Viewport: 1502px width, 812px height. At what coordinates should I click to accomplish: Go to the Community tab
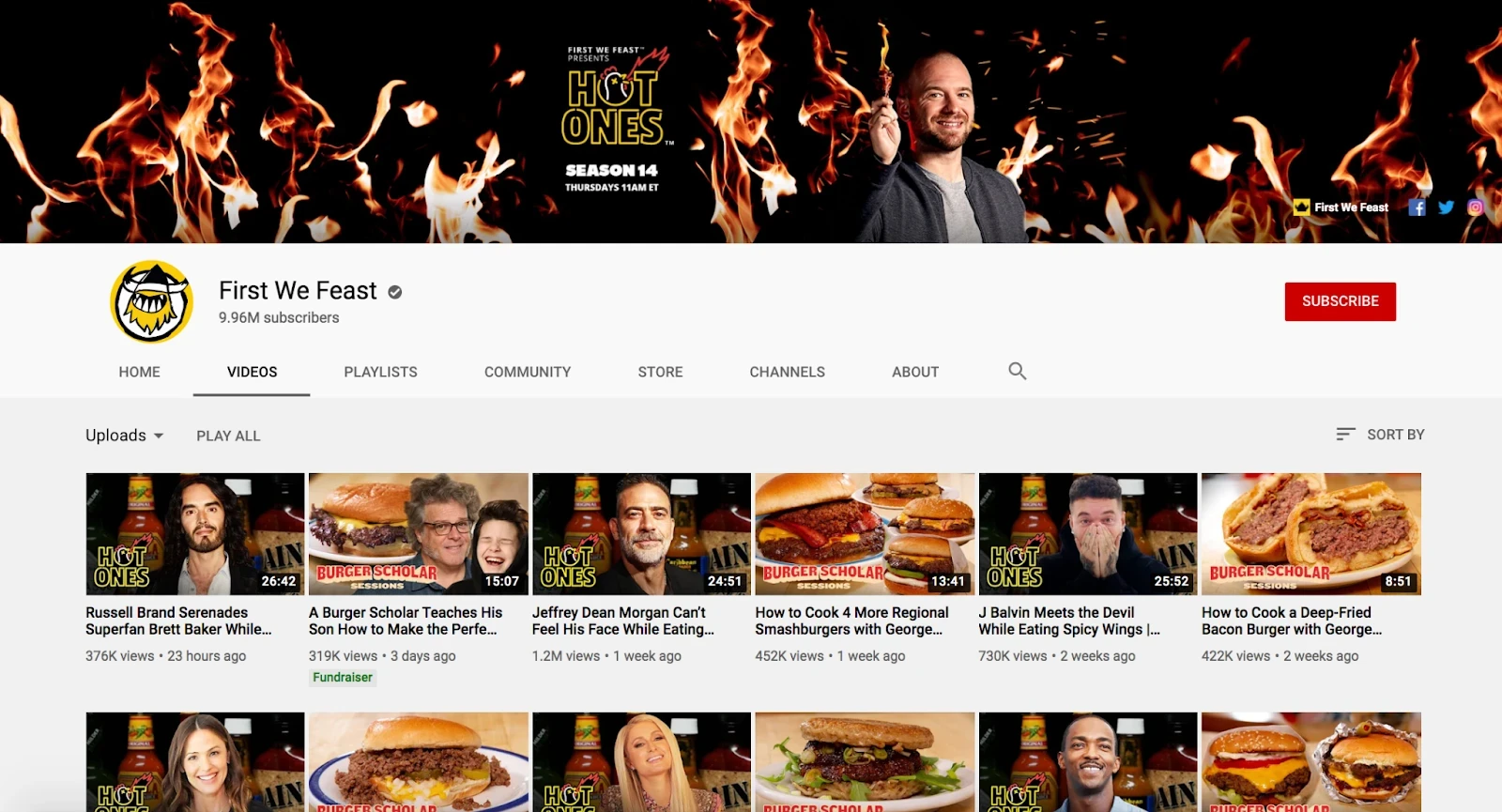click(x=528, y=372)
